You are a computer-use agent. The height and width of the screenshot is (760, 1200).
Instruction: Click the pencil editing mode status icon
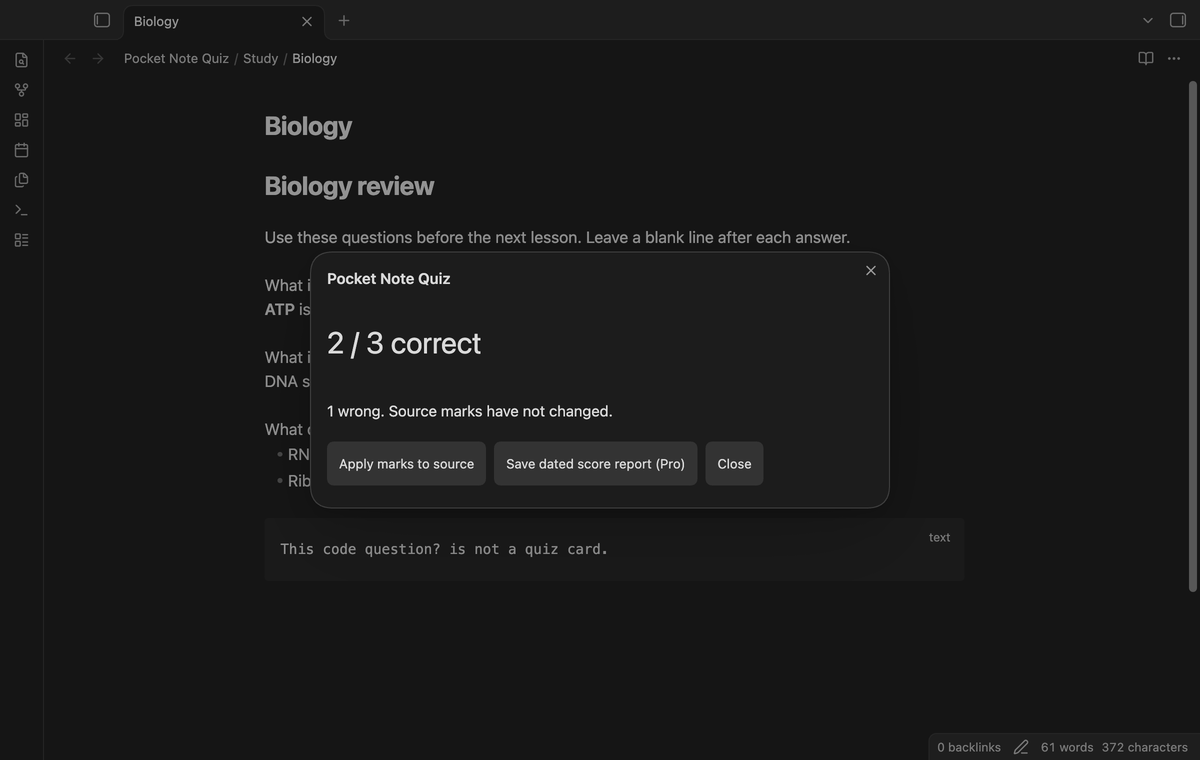1021,747
